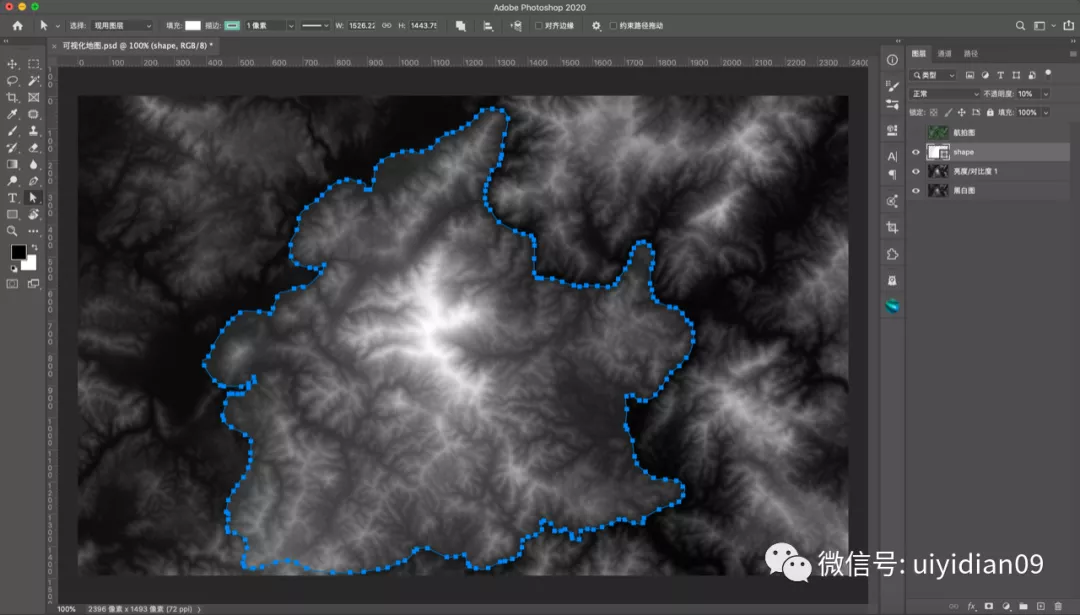Click the white fill color swatch
This screenshot has height=615, width=1080.
[193, 25]
